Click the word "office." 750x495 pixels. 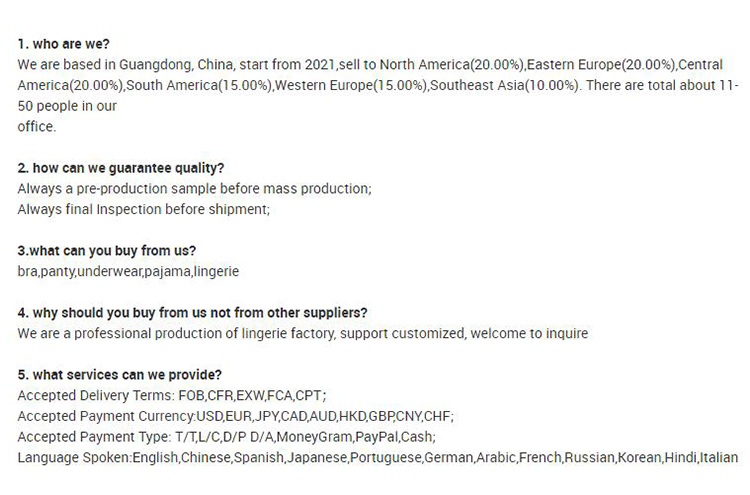[x=37, y=126]
